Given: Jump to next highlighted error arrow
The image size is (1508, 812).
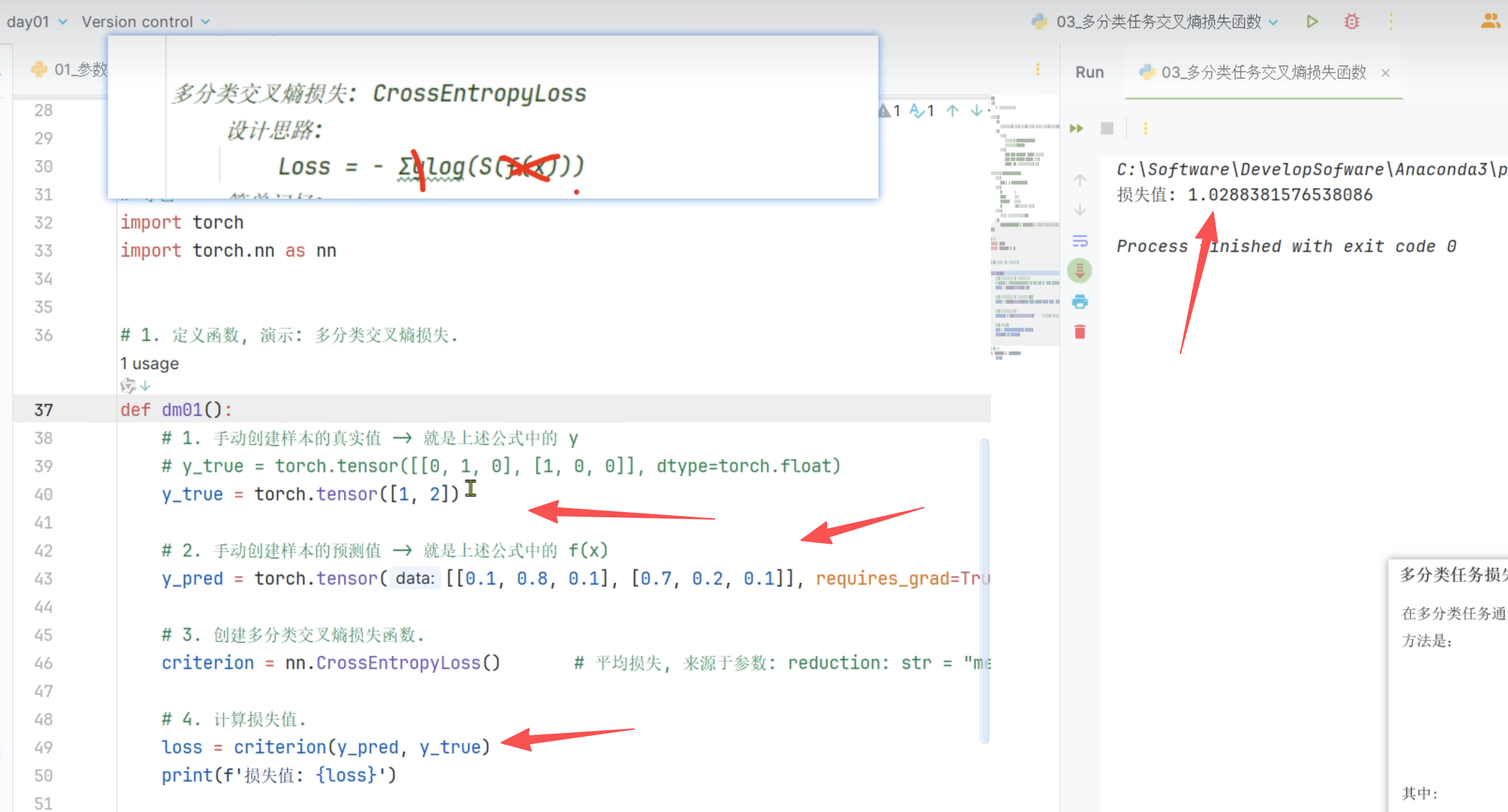Looking at the screenshot, I should click(x=976, y=111).
